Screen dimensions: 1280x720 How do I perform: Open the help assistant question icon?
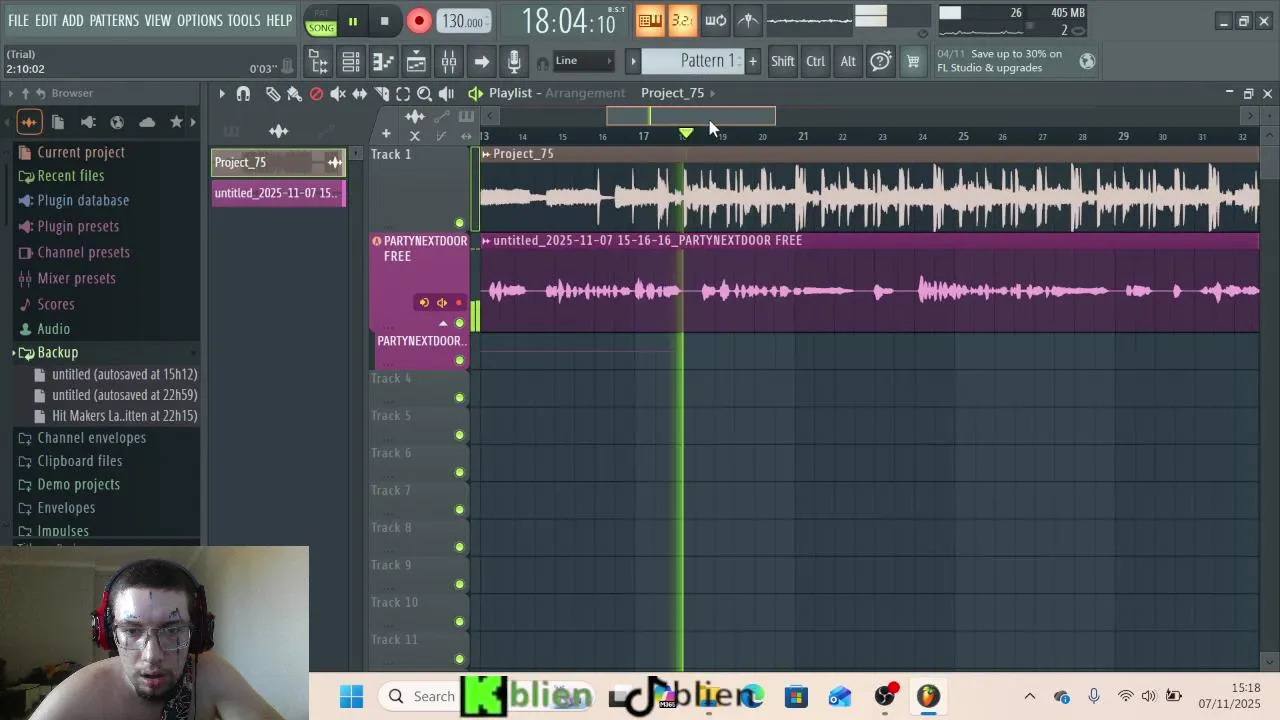[x=880, y=61]
